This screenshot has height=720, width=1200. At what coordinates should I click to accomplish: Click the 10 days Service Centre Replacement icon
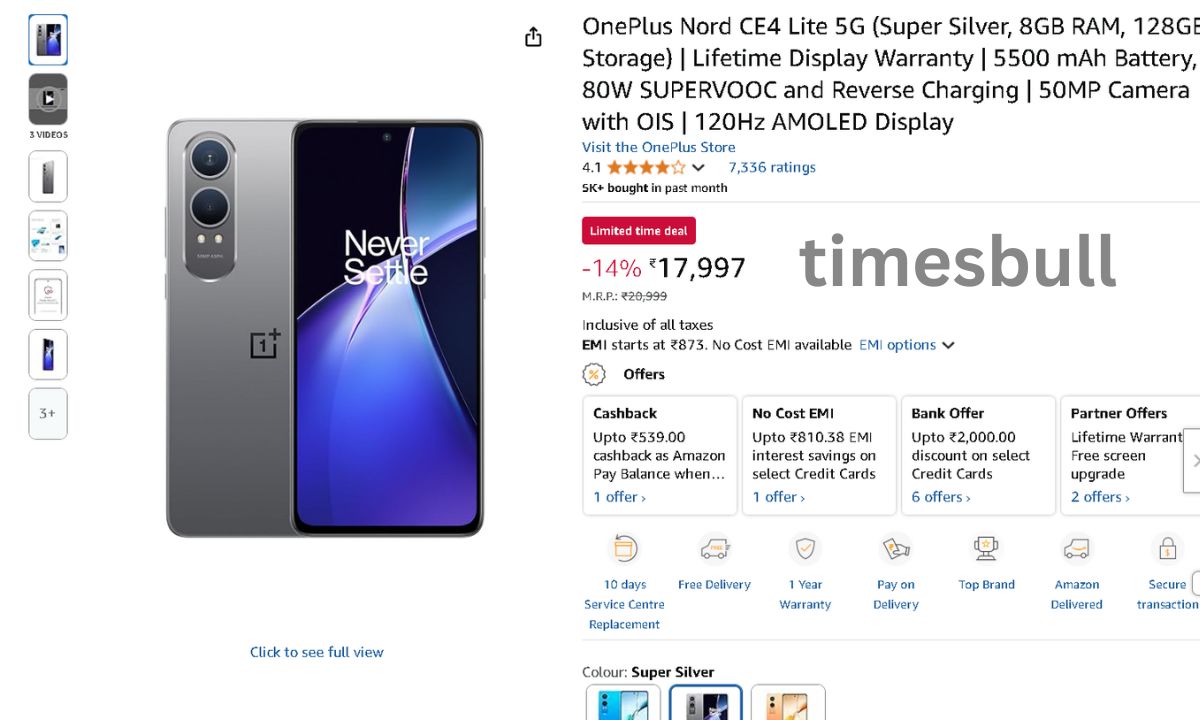(625, 549)
